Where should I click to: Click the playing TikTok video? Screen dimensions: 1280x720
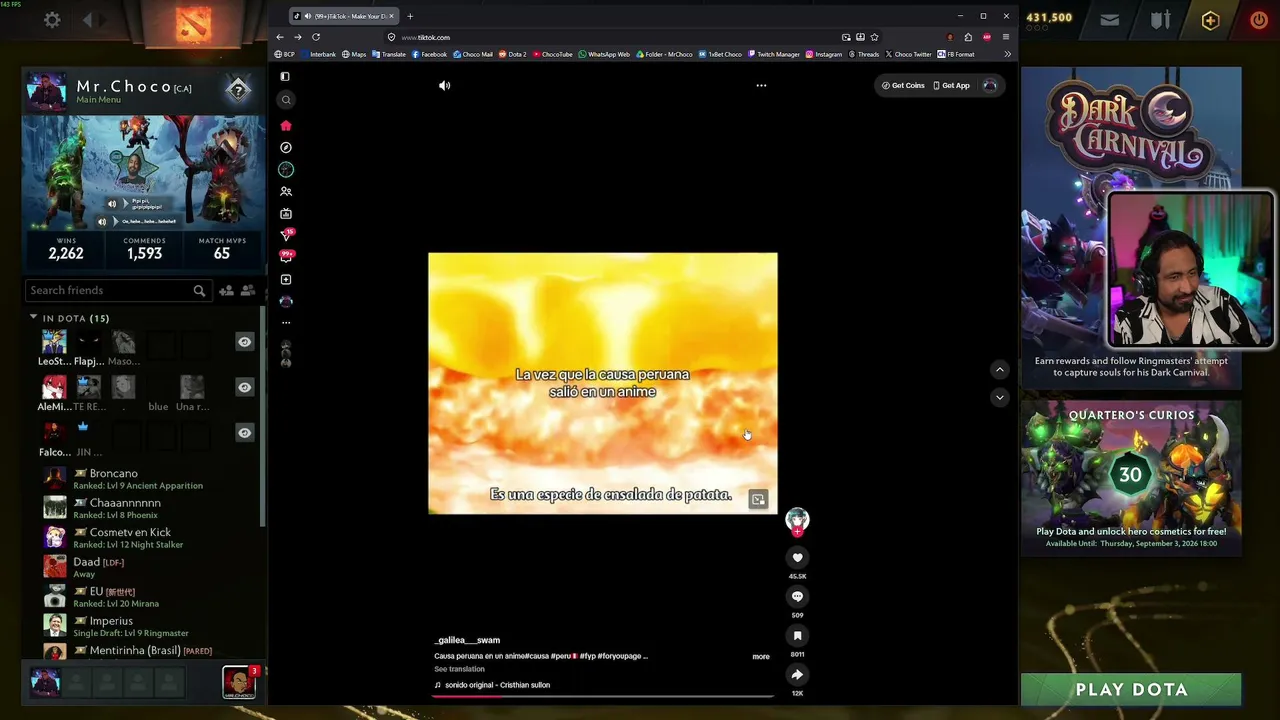(603, 383)
